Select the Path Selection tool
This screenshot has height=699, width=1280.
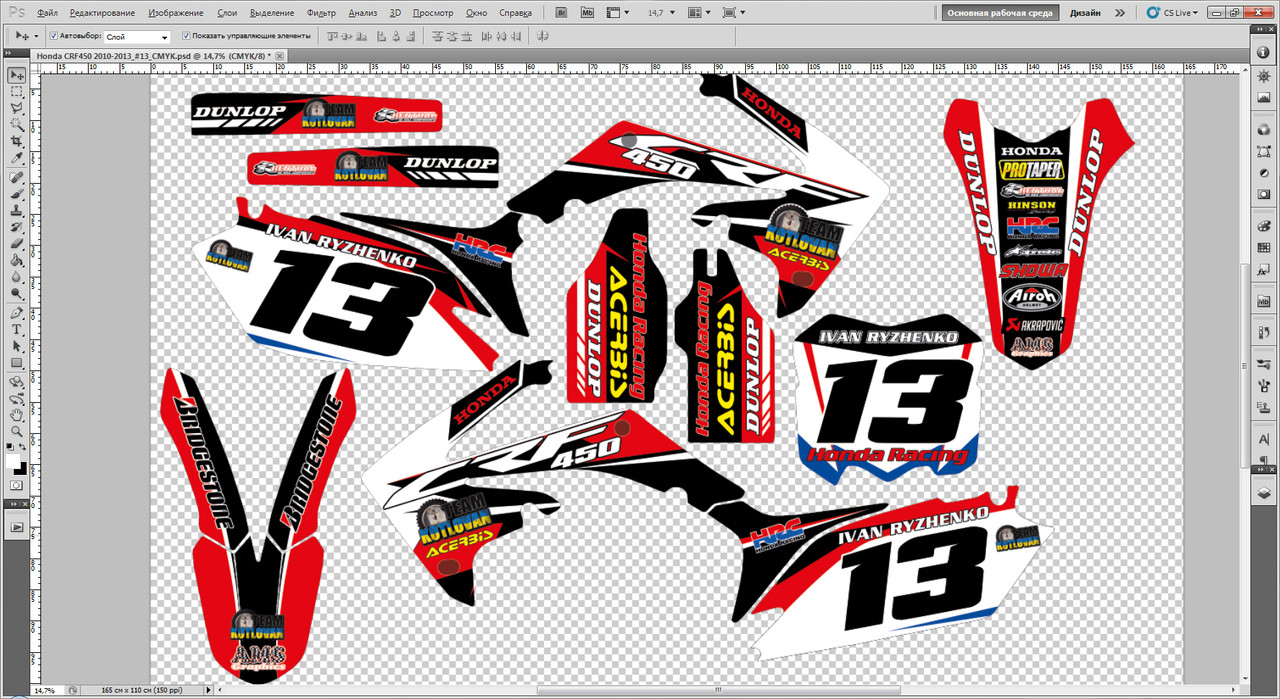coord(17,346)
